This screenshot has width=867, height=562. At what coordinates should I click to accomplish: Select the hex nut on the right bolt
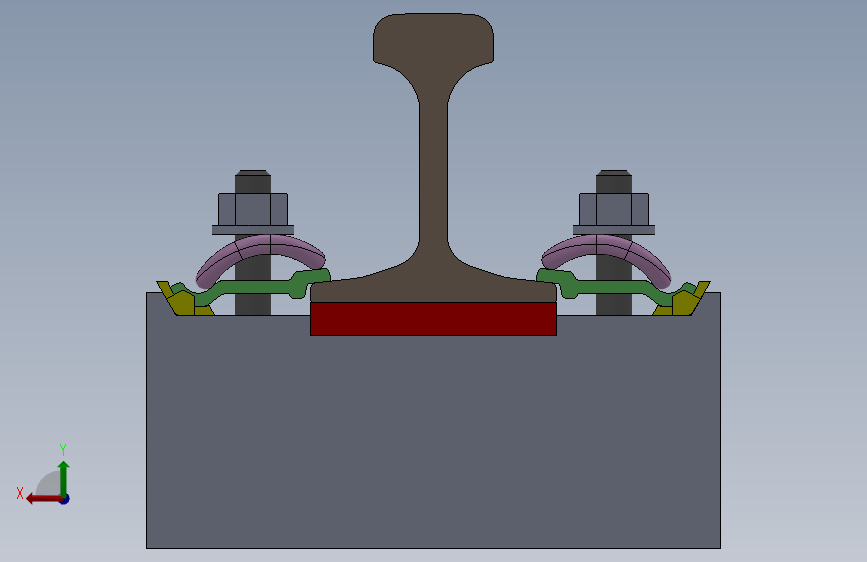pos(614,209)
